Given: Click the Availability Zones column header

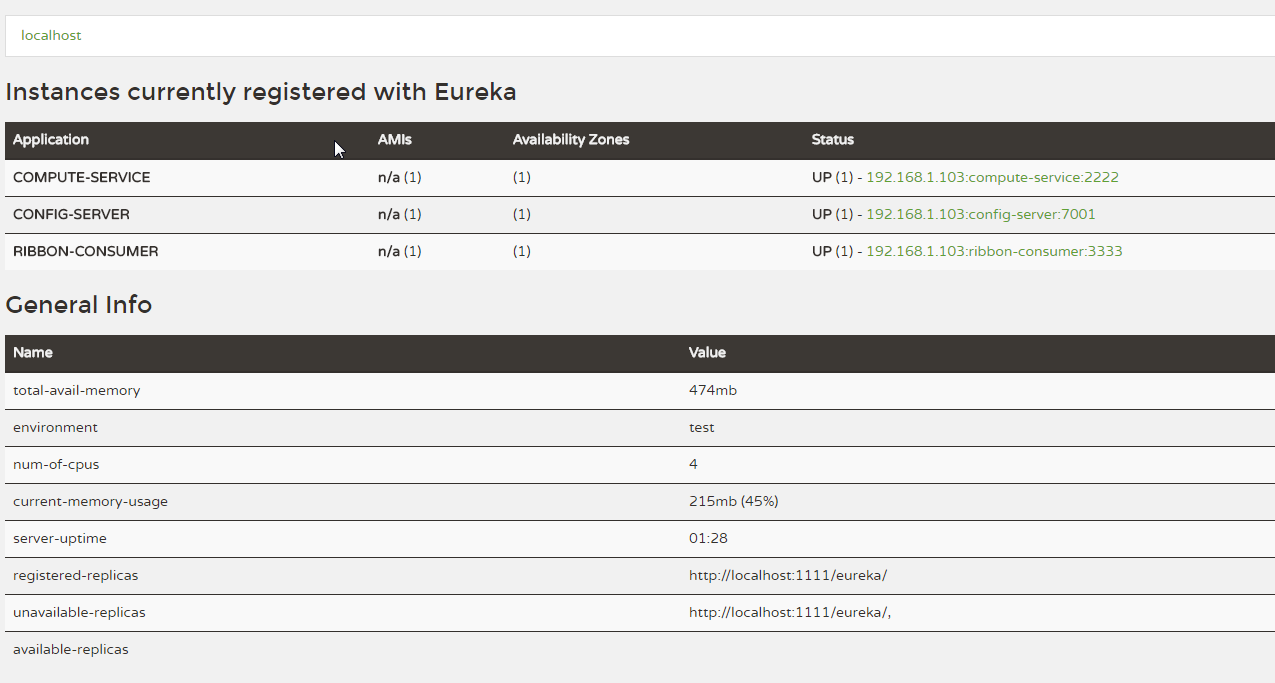Looking at the screenshot, I should 571,140.
